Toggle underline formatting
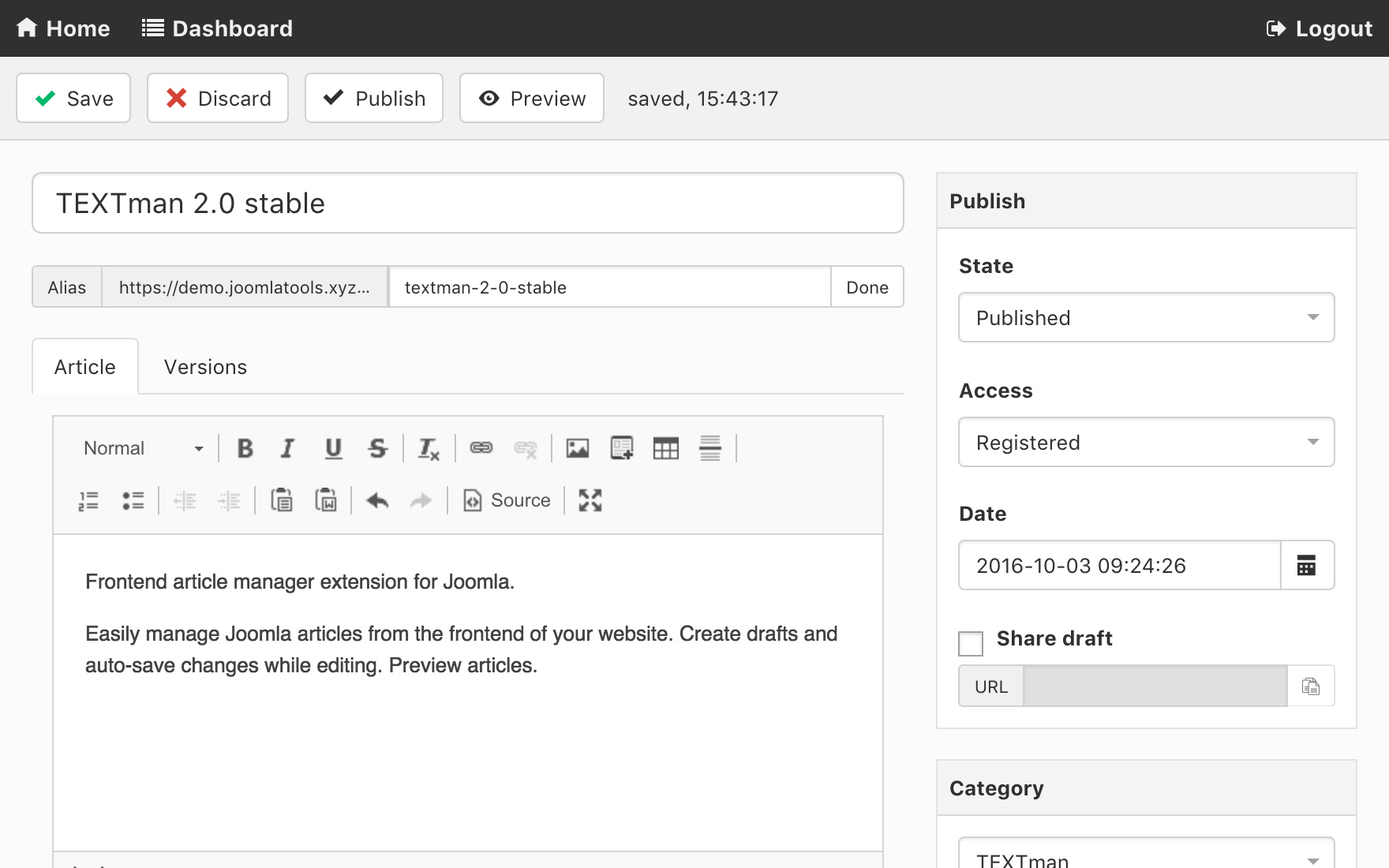This screenshot has width=1389, height=868. tap(333, 448)
